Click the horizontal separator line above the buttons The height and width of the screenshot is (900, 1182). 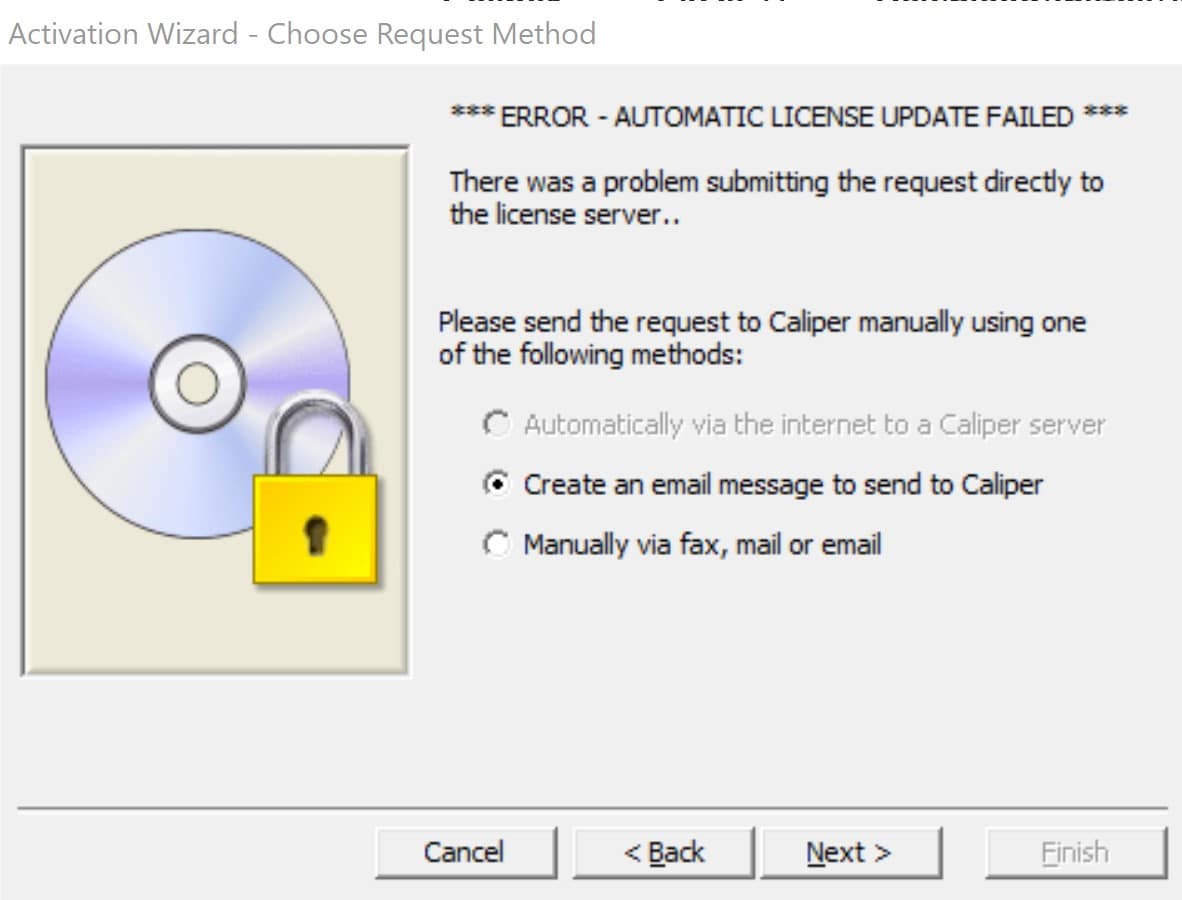[x=592, y=808]
